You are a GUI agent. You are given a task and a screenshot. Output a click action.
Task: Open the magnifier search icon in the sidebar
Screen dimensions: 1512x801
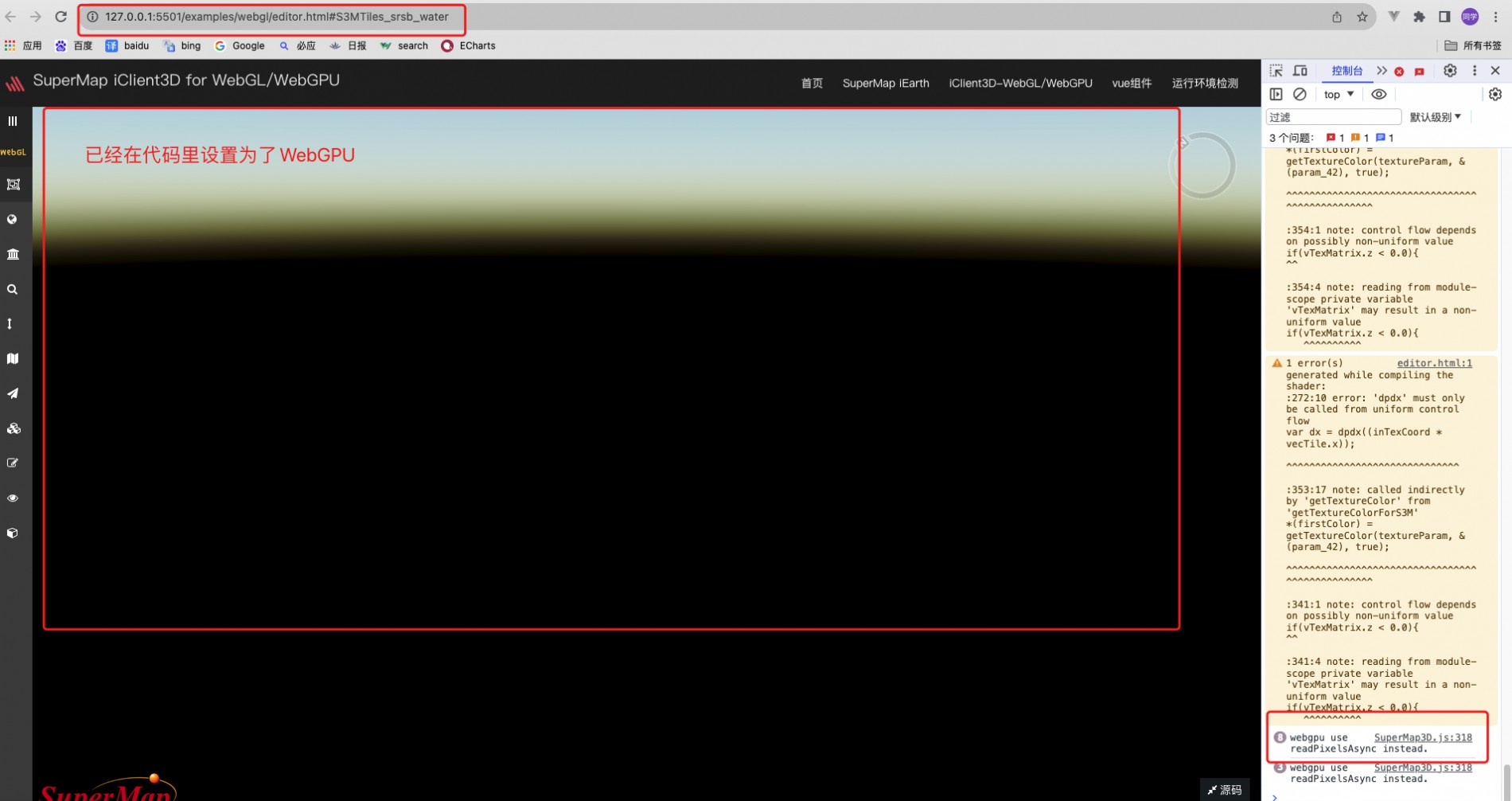[x=12, y=290]
